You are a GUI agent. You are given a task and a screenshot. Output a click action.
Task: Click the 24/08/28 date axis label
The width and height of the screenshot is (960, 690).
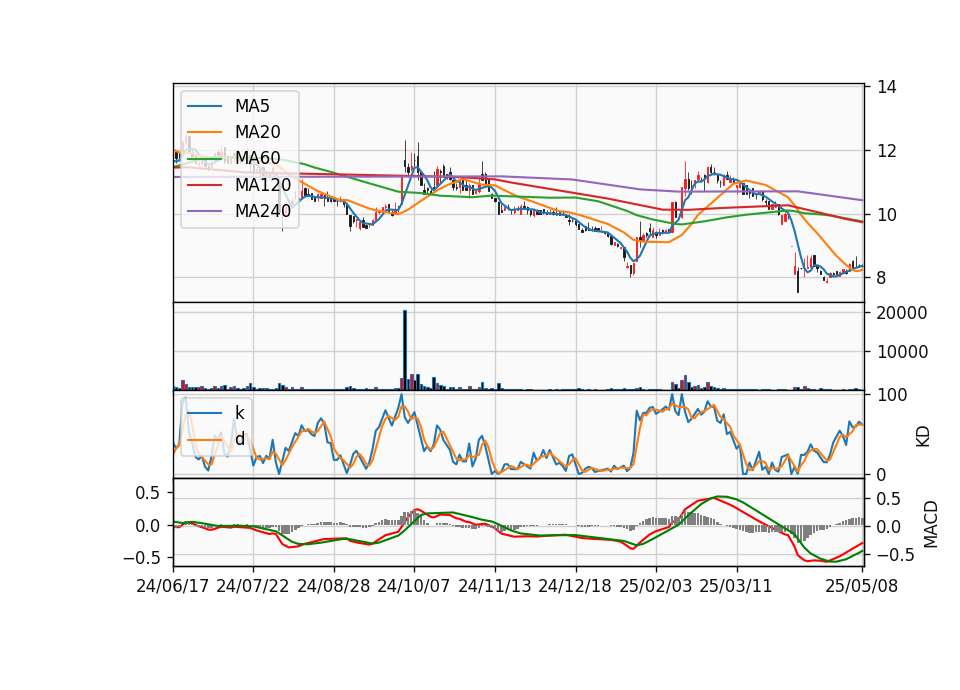click(x=334, y=586)
